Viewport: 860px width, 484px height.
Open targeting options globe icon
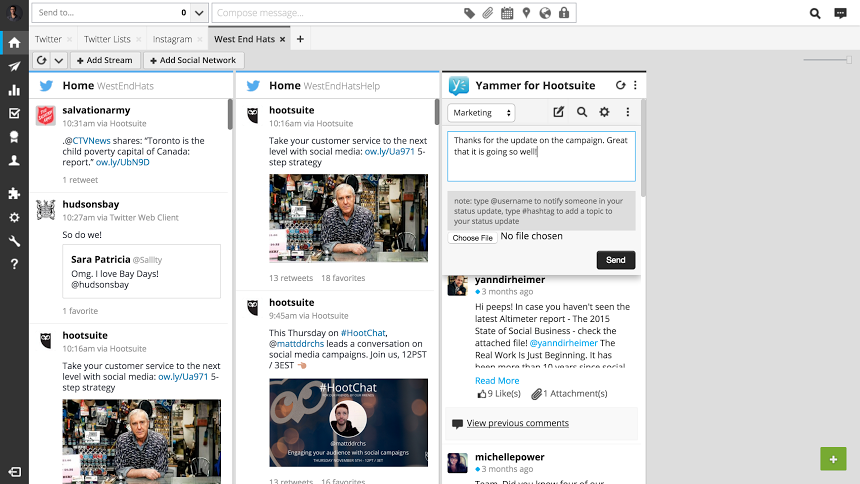(x=545, y=13)
